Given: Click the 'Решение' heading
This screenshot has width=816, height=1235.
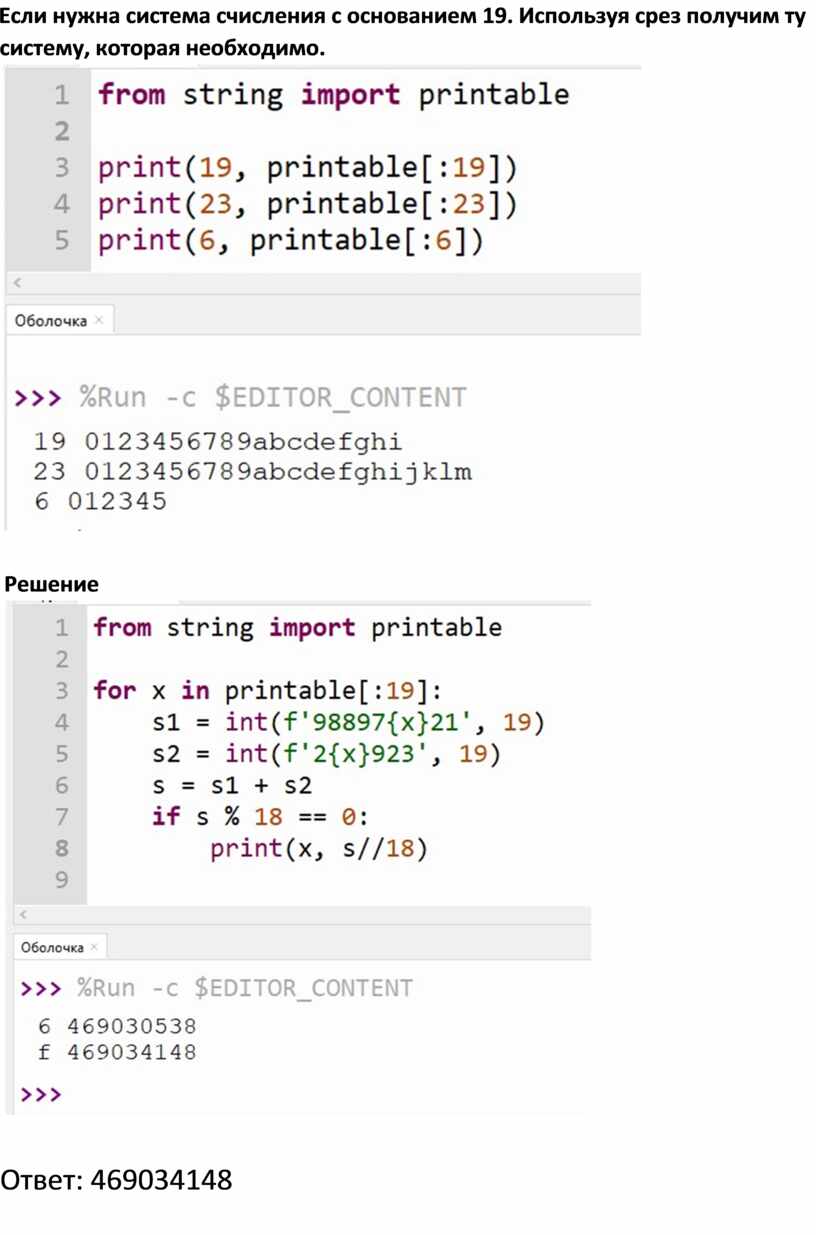Looking at the screenshot, I should click(x=52, y=584).
